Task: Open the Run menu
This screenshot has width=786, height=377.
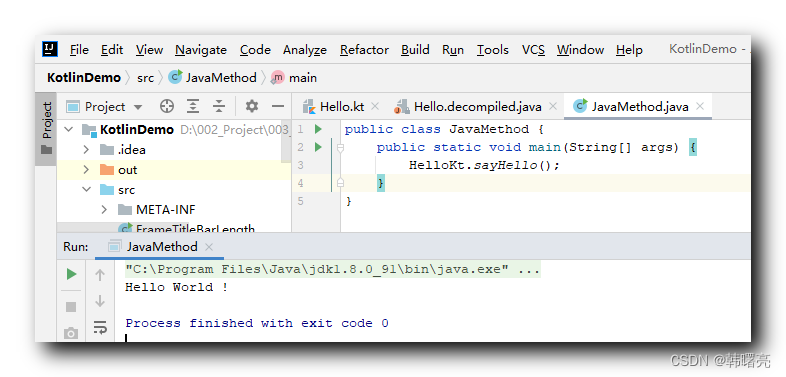Action: (x=453, y=50)
